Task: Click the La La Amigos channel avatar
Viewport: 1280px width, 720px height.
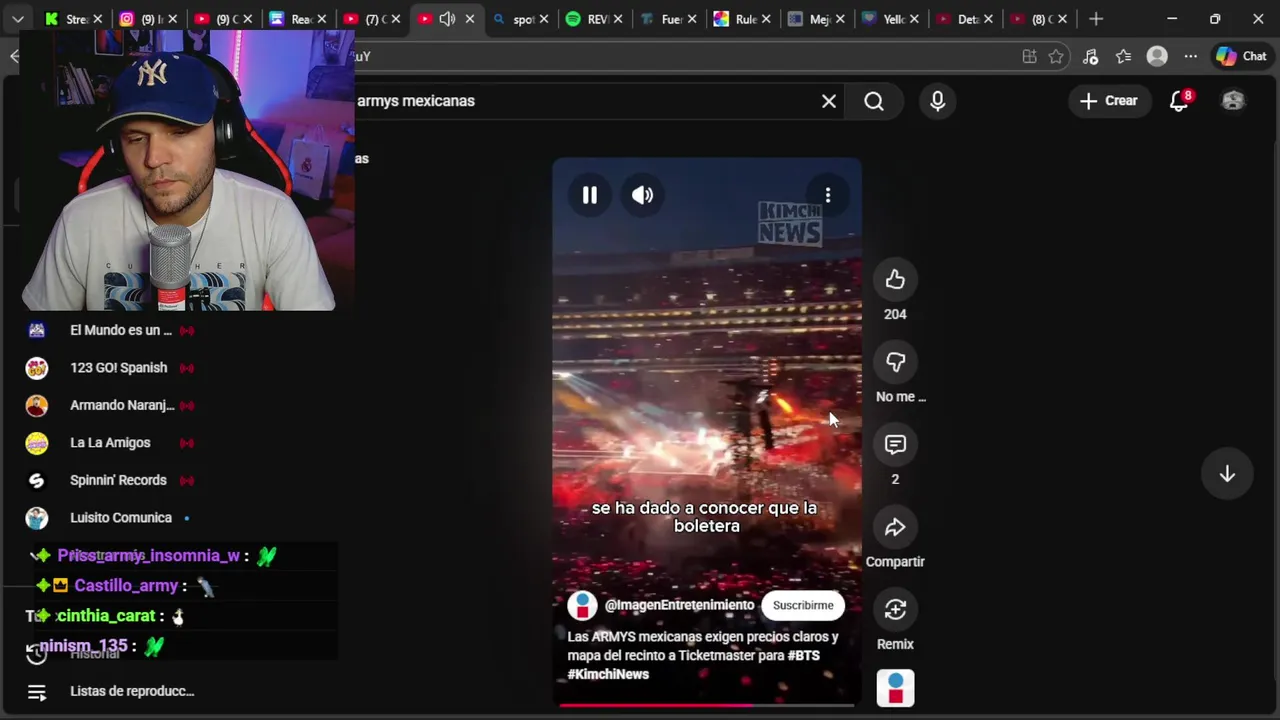Action: 37,443
